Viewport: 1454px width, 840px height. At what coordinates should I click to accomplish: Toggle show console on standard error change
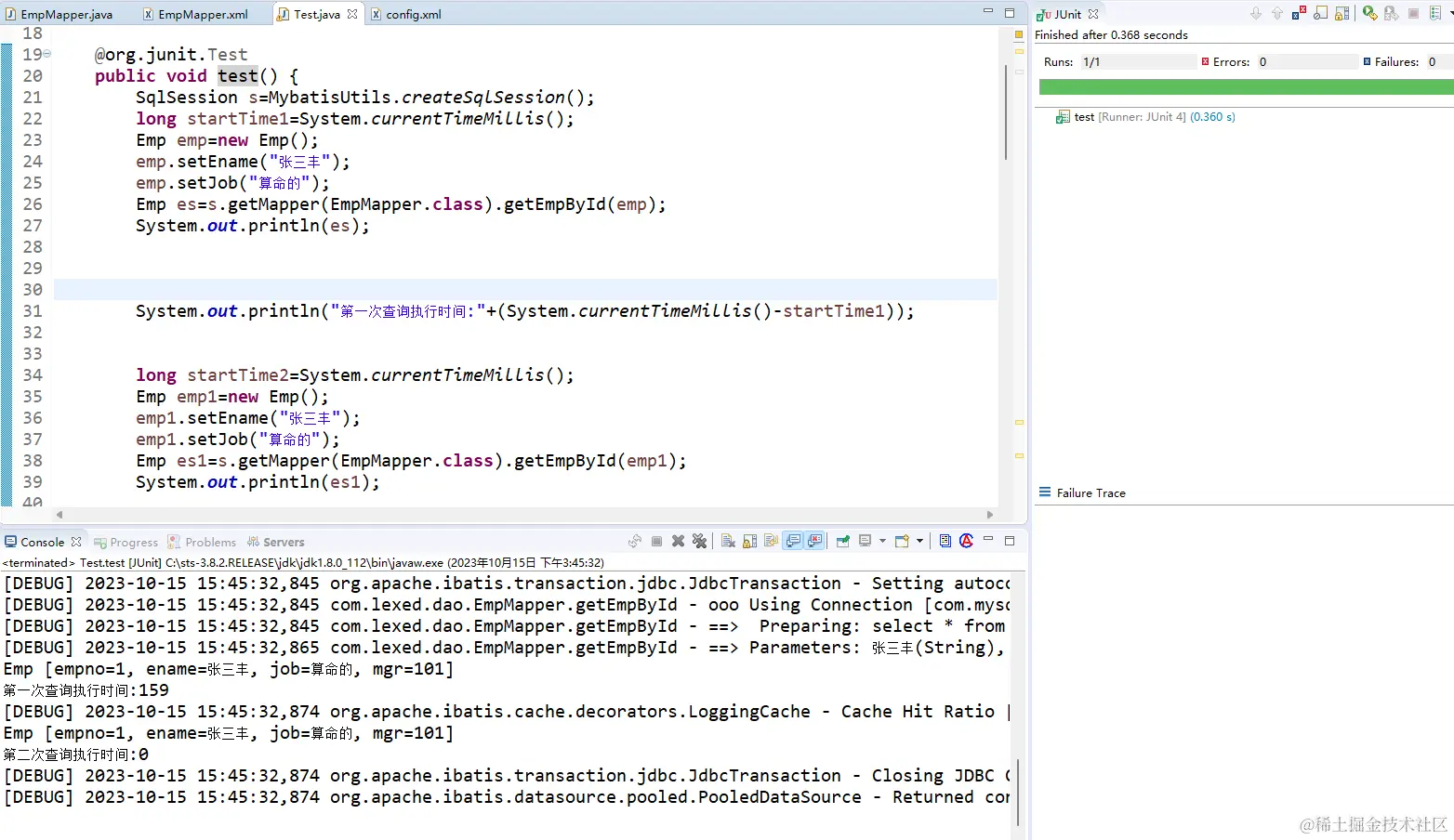tap(814, 541)
